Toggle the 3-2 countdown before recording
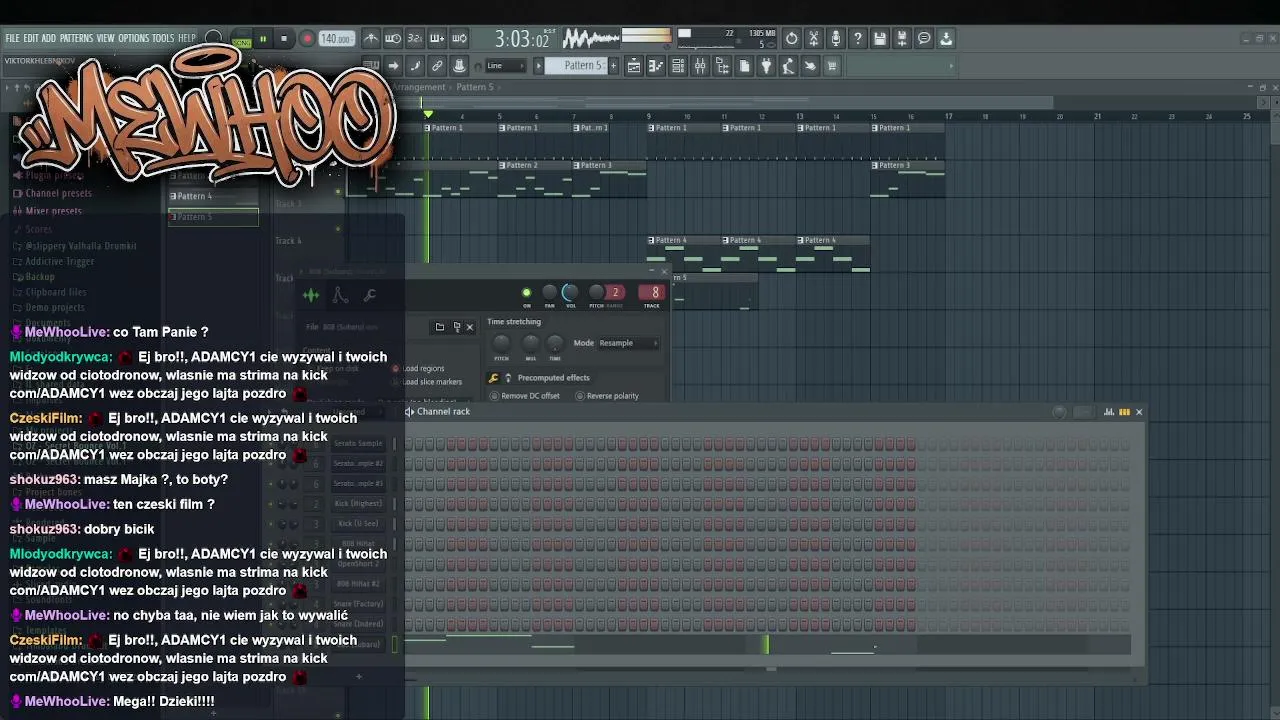 (415, 39)
